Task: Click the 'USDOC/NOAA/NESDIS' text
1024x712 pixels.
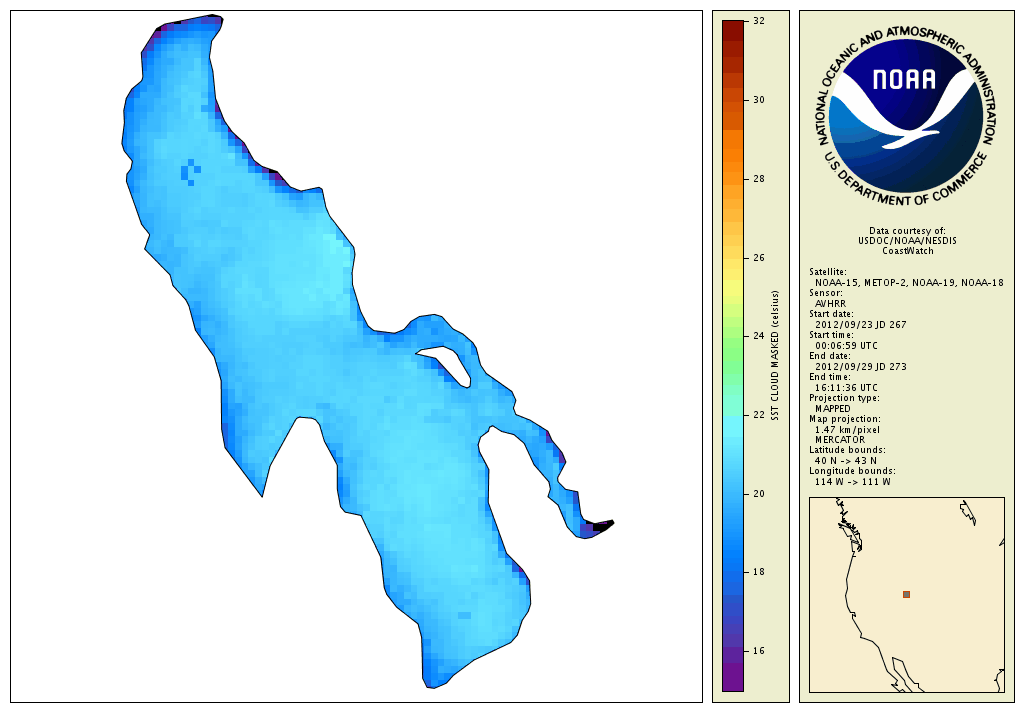Action: 907,240
